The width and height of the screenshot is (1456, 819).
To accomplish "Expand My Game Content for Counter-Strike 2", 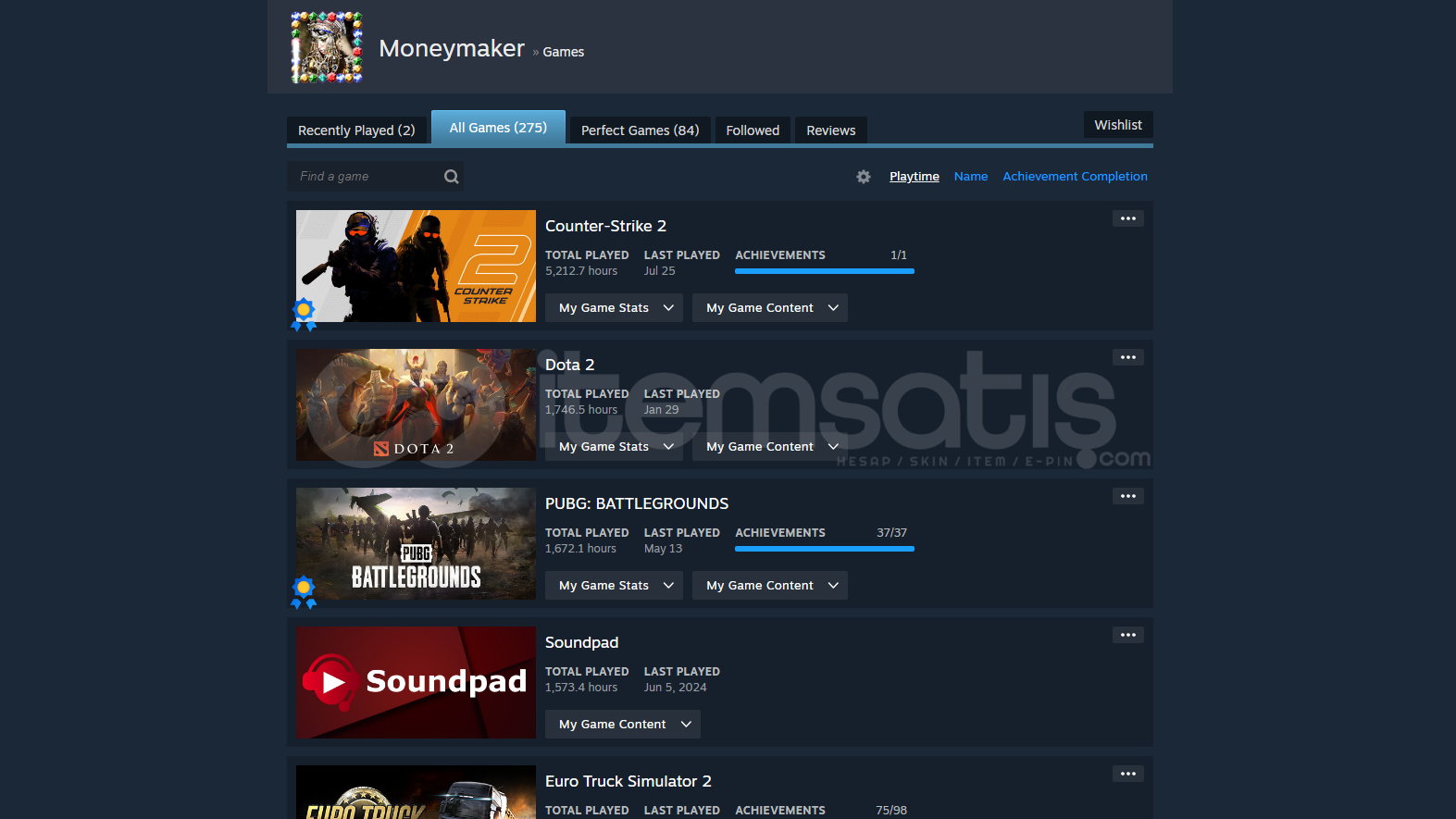I will pos(770,308).
